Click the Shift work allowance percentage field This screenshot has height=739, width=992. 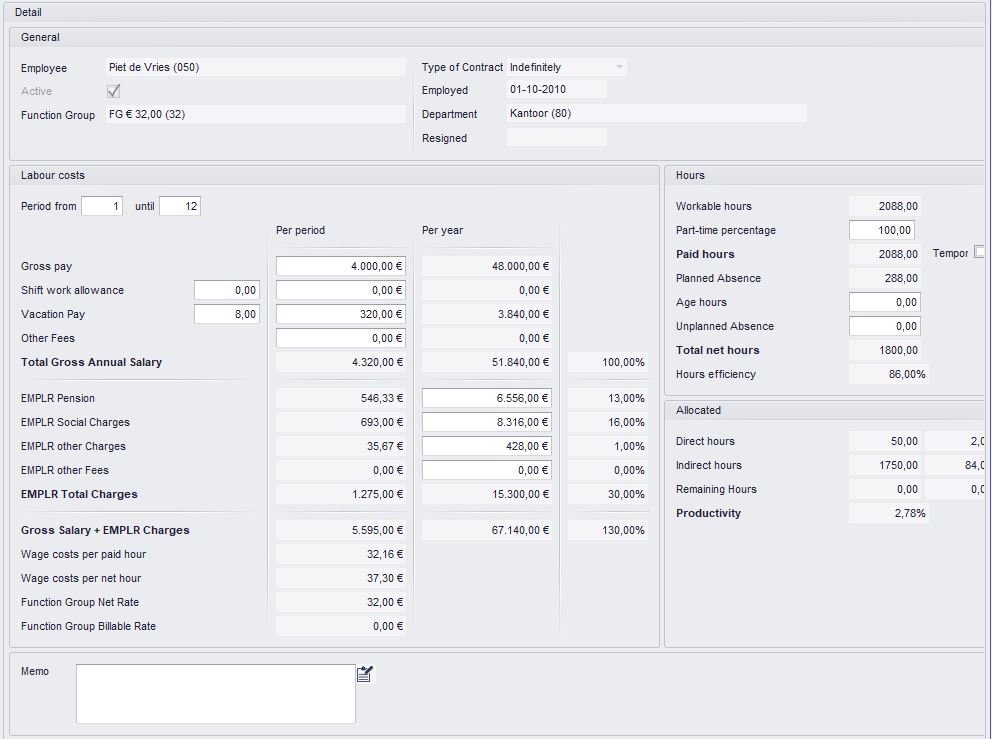[227, 290]
